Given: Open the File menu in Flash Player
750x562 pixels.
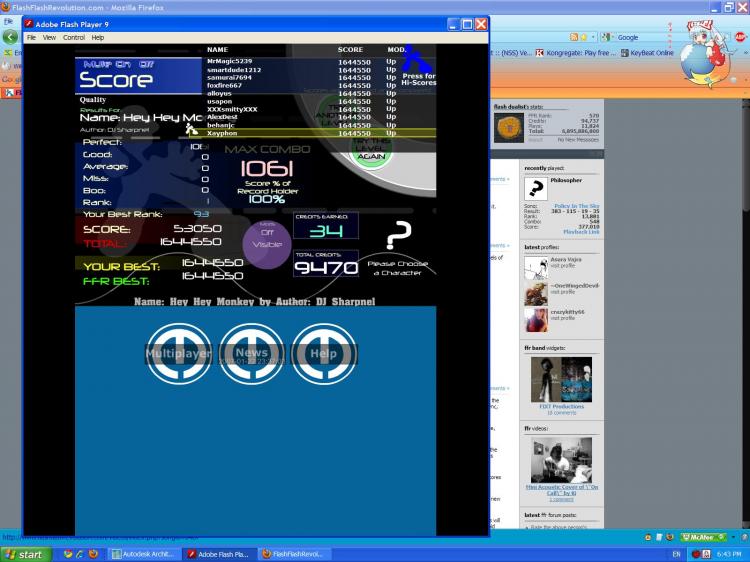Looking at the screenshot, I should pyautogui.click(x=31, y=37).
